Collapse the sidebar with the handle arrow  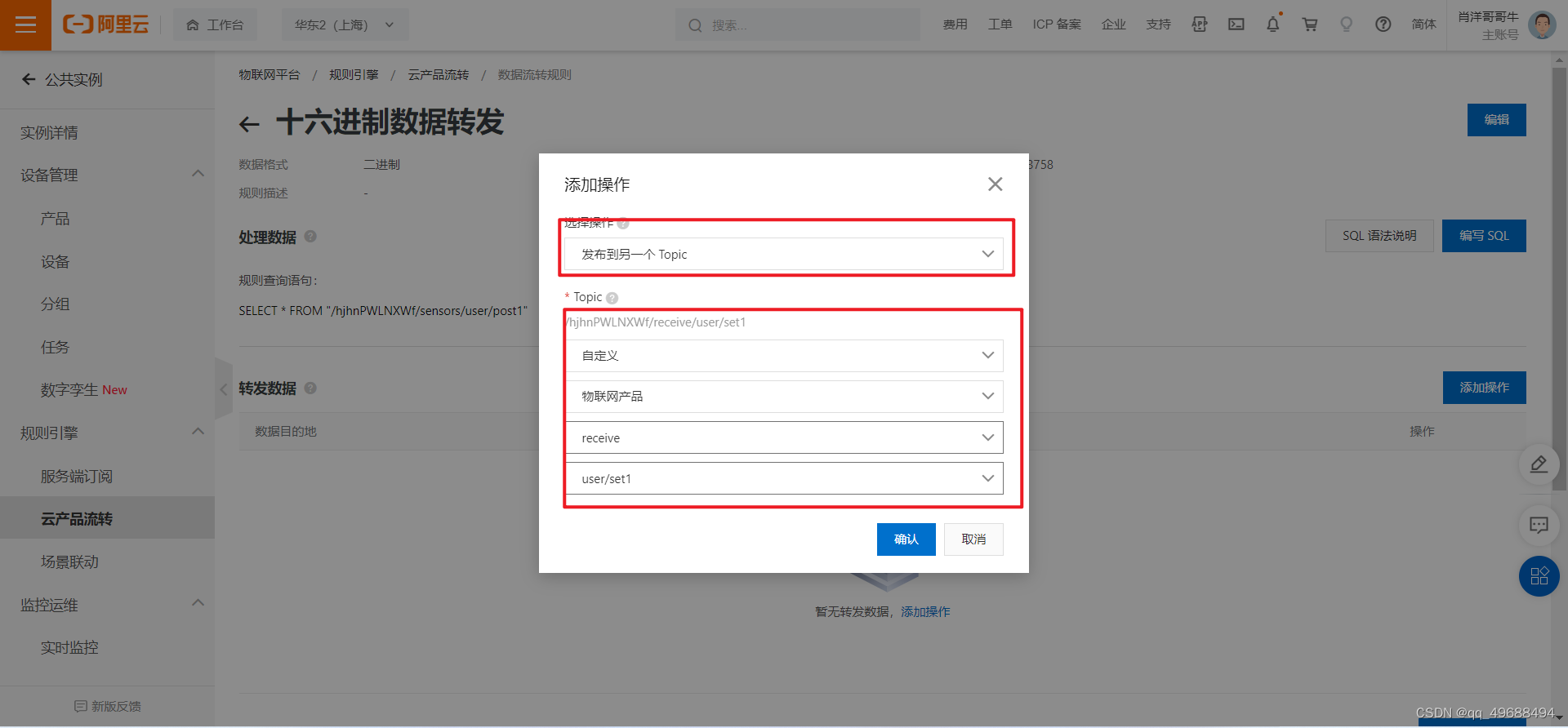(223, 389)
